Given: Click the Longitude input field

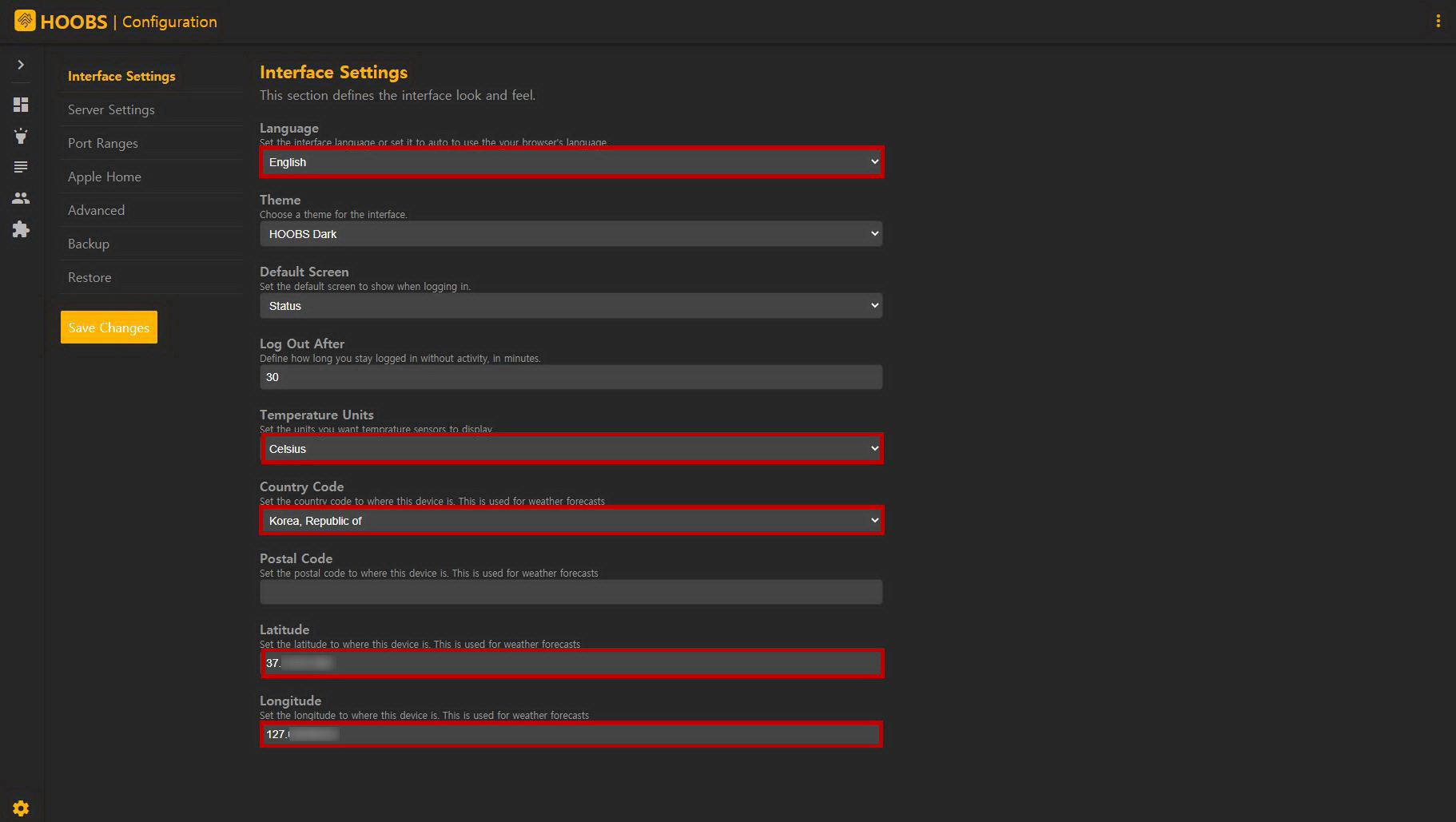Looking at the screenshot, I should point(571,734).
